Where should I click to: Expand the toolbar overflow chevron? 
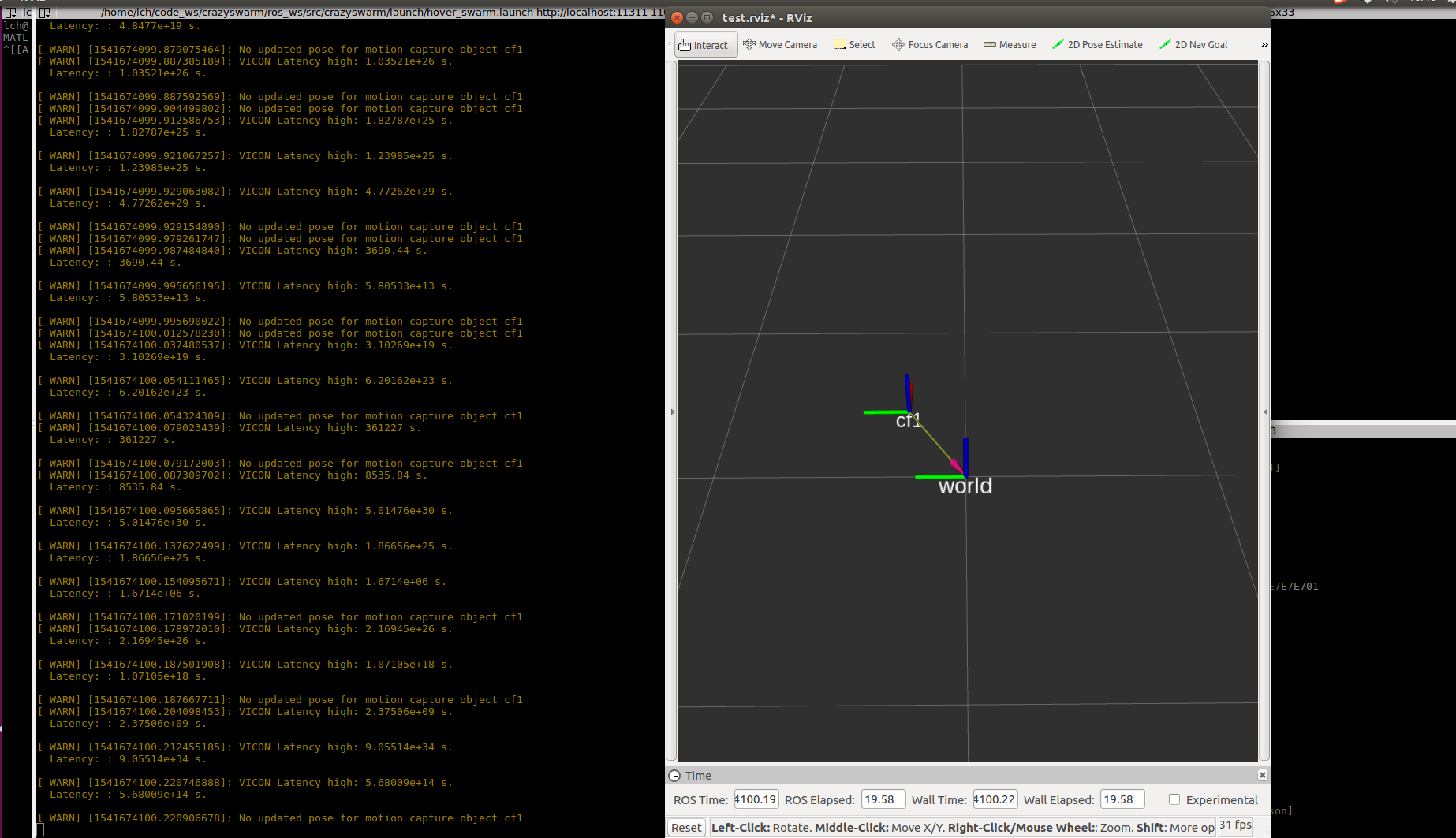pyautogui.click(x=1264, y=45)
